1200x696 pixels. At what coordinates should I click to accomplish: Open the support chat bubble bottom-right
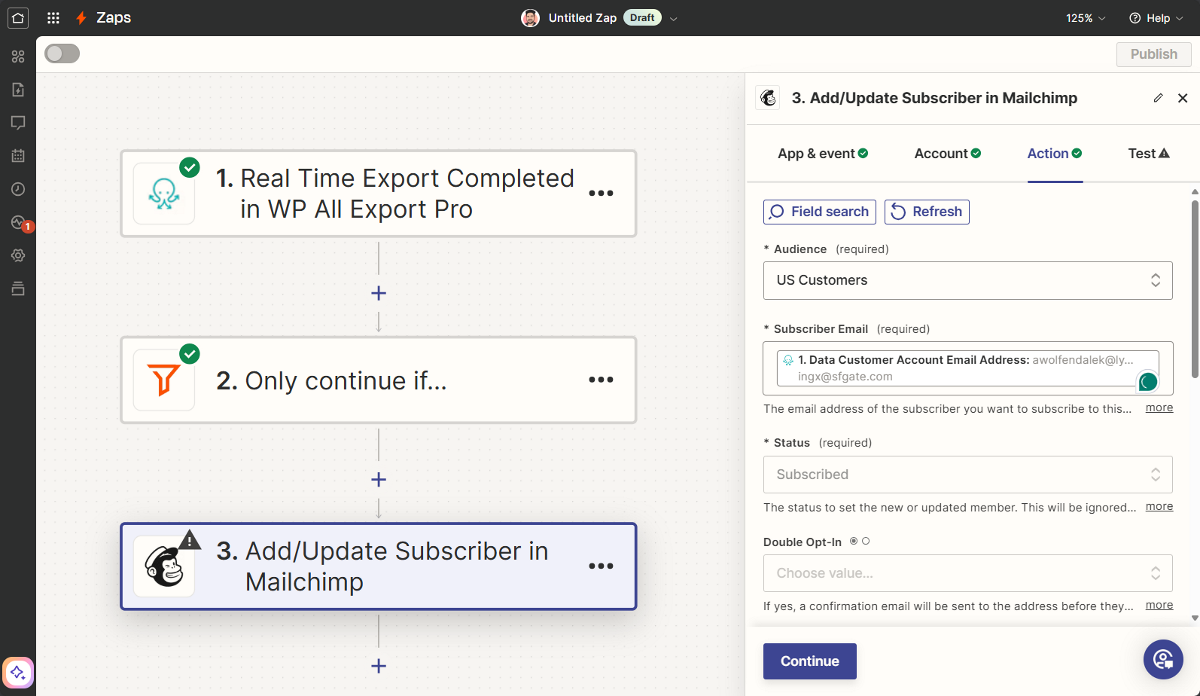coord(1163,659)
